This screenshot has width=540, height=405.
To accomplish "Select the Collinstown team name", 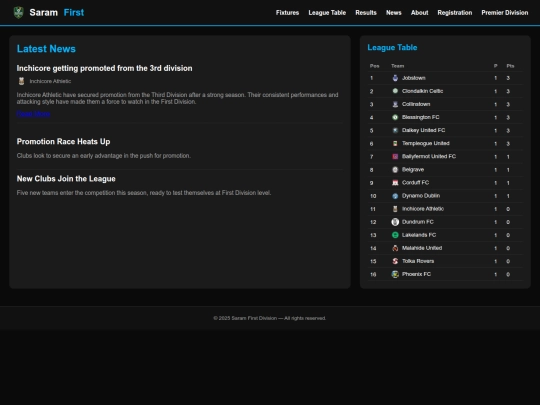I will (416, 104).
